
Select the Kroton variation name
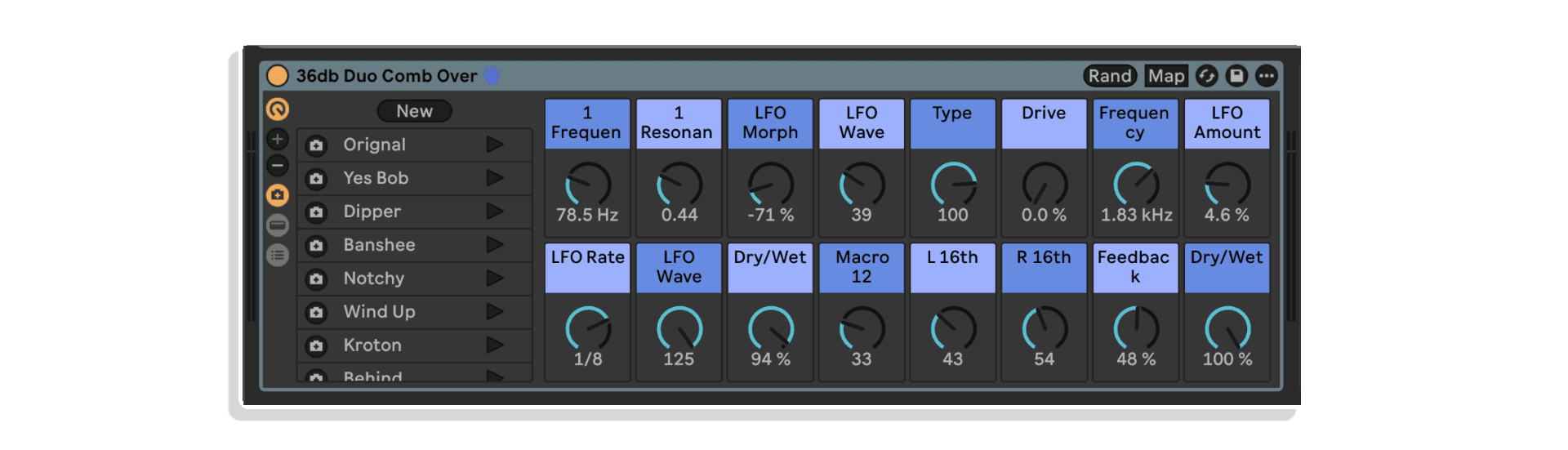[372, 345]
